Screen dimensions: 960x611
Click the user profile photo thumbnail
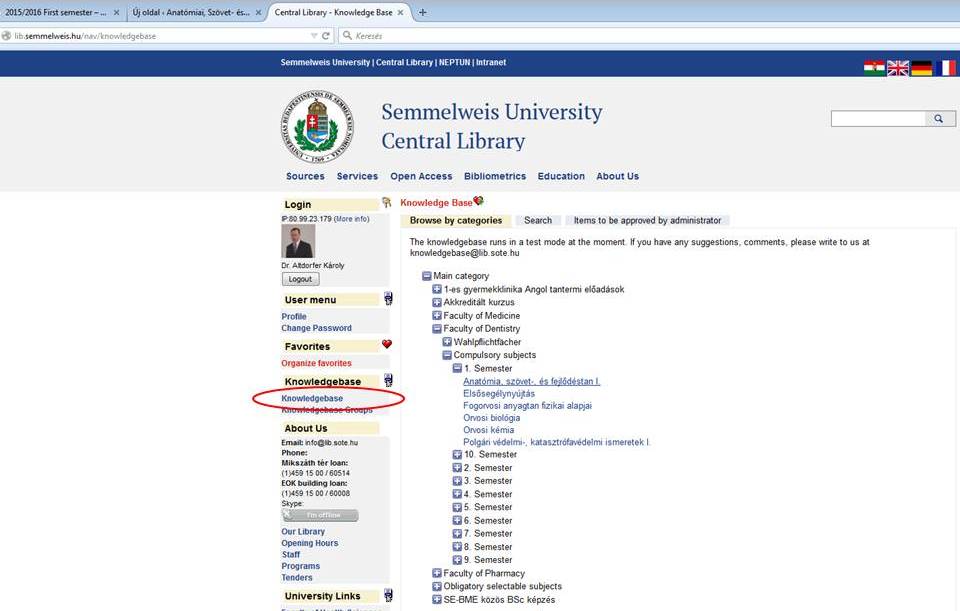pyautogui.click(x=298, y=241)
